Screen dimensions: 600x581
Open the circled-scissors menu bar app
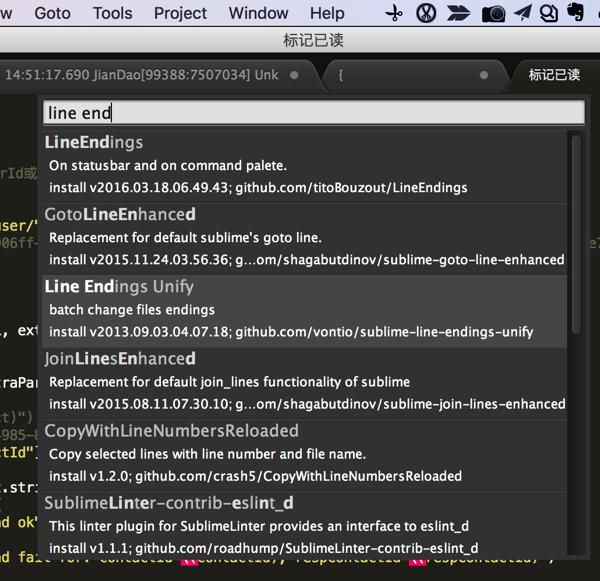pos(427,14)
